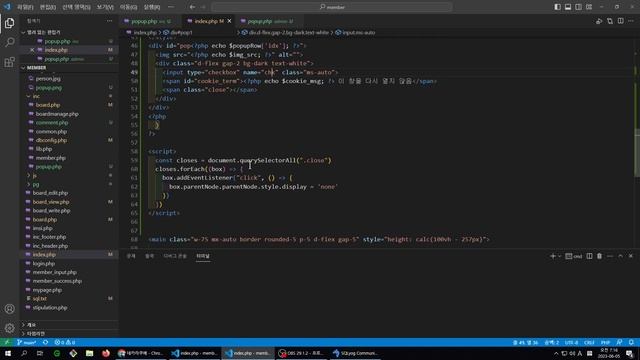Viewport: 640px width, 360px height.
Task: Open Explorer panel more actions ellipsis
Action: coord(109,21)
